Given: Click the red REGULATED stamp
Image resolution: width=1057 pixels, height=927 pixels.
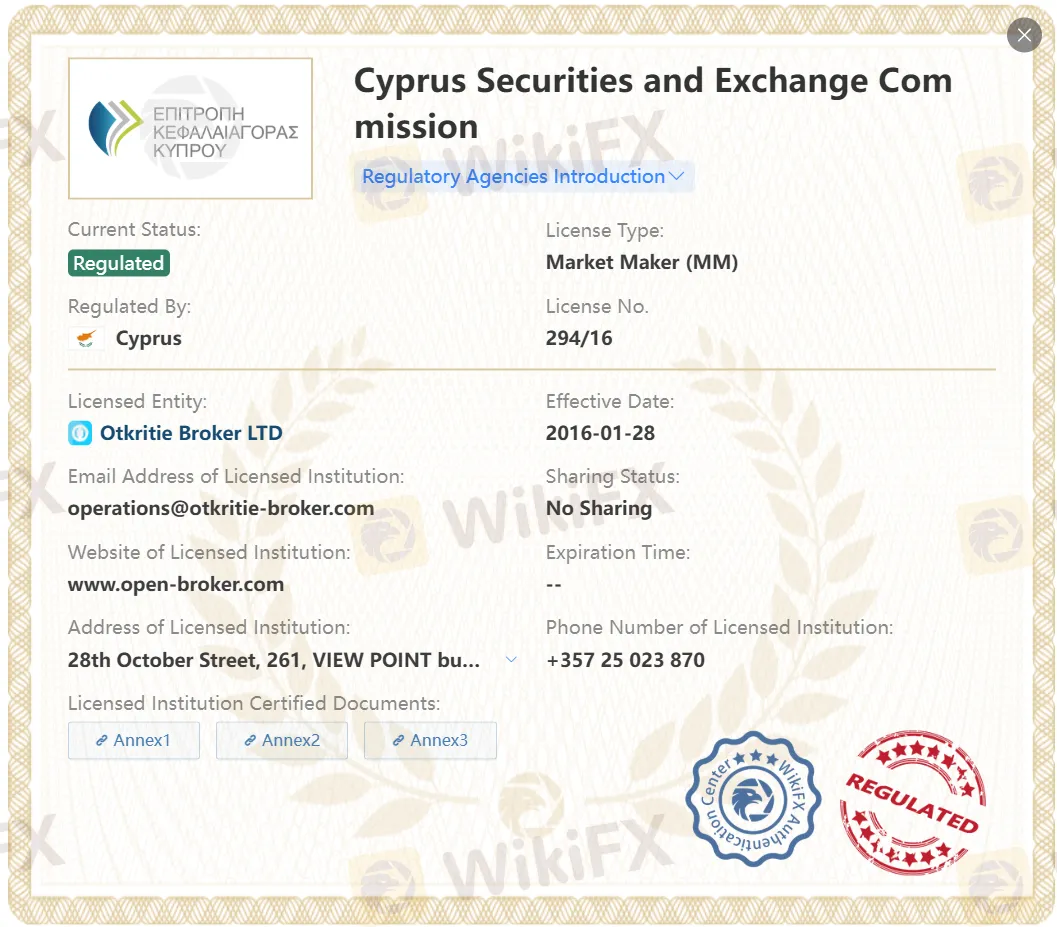Looking at the screenshot, I should (x=913, y=801).
